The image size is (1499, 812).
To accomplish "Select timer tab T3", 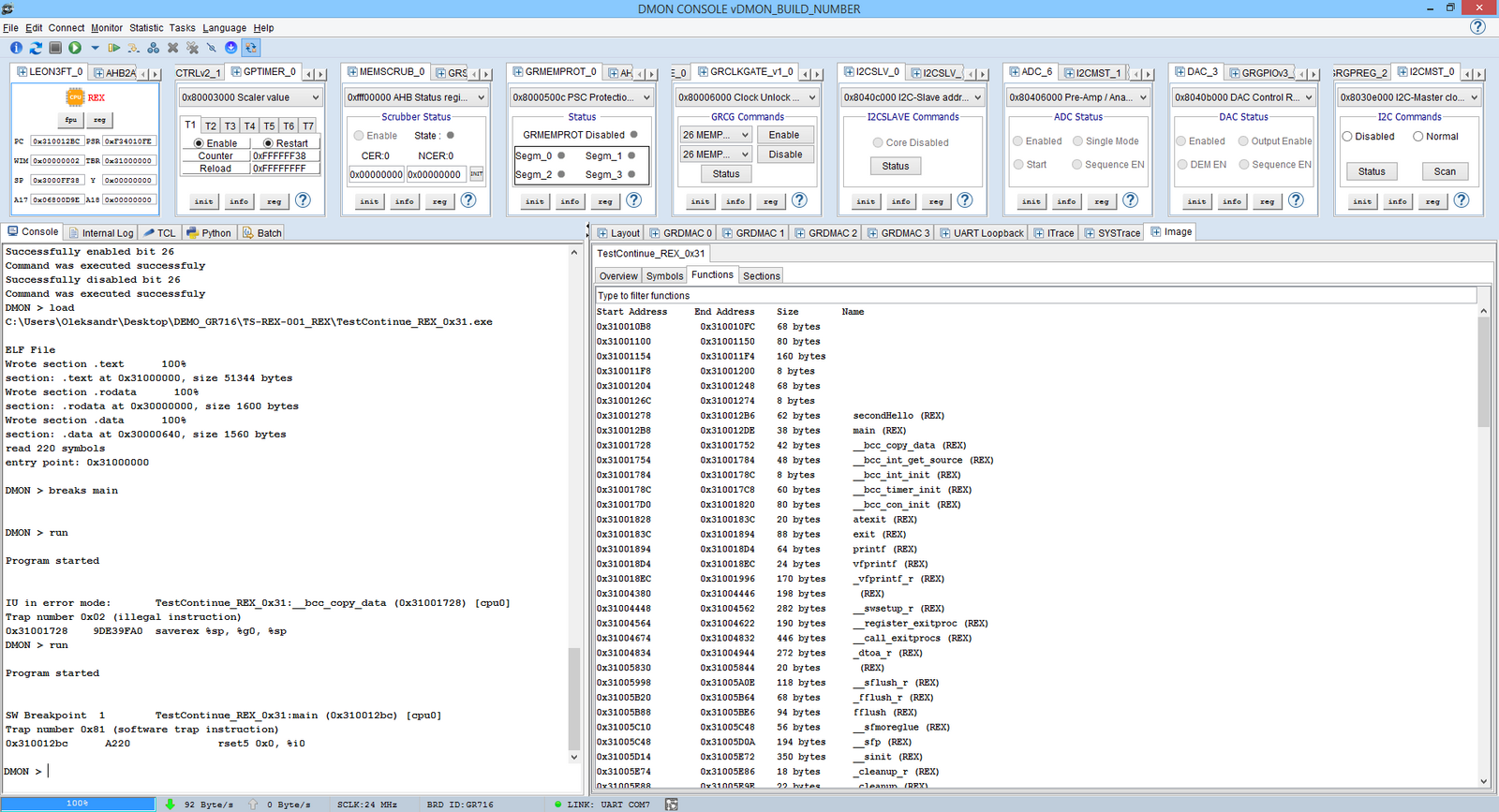I will 230,126.
